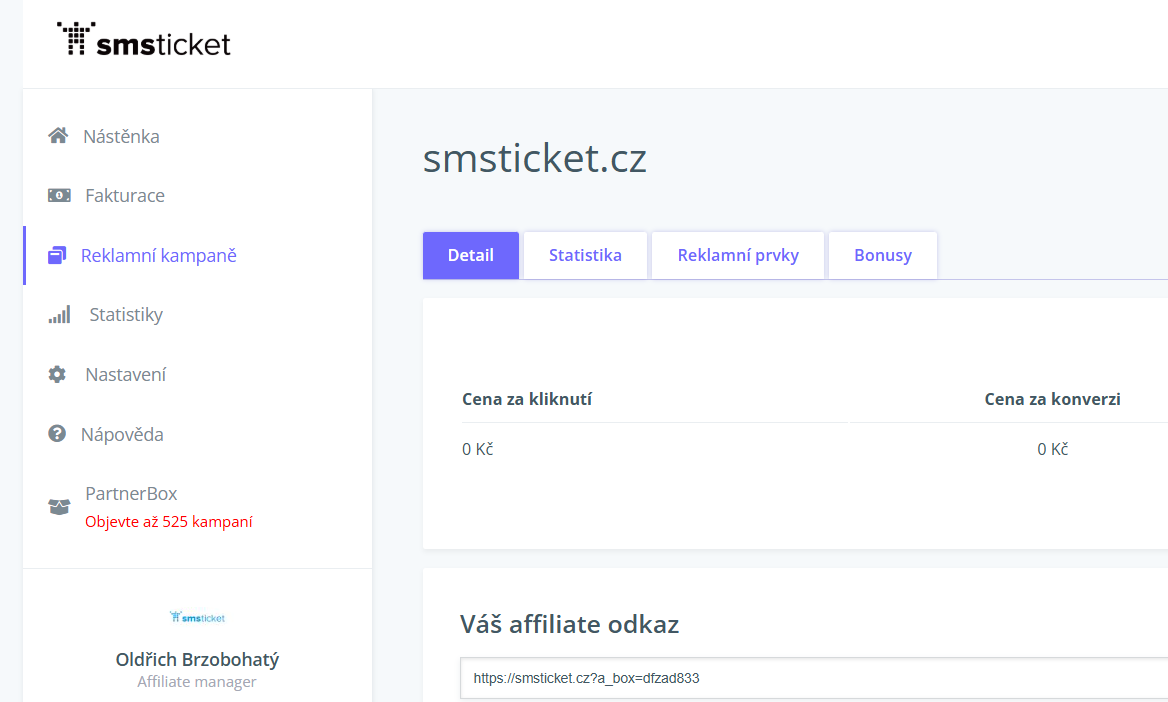Open the PartnerBox sidebar link
Image resolution: width=1168 pixels, height=702 pixels.
click(x=131, y=494)
